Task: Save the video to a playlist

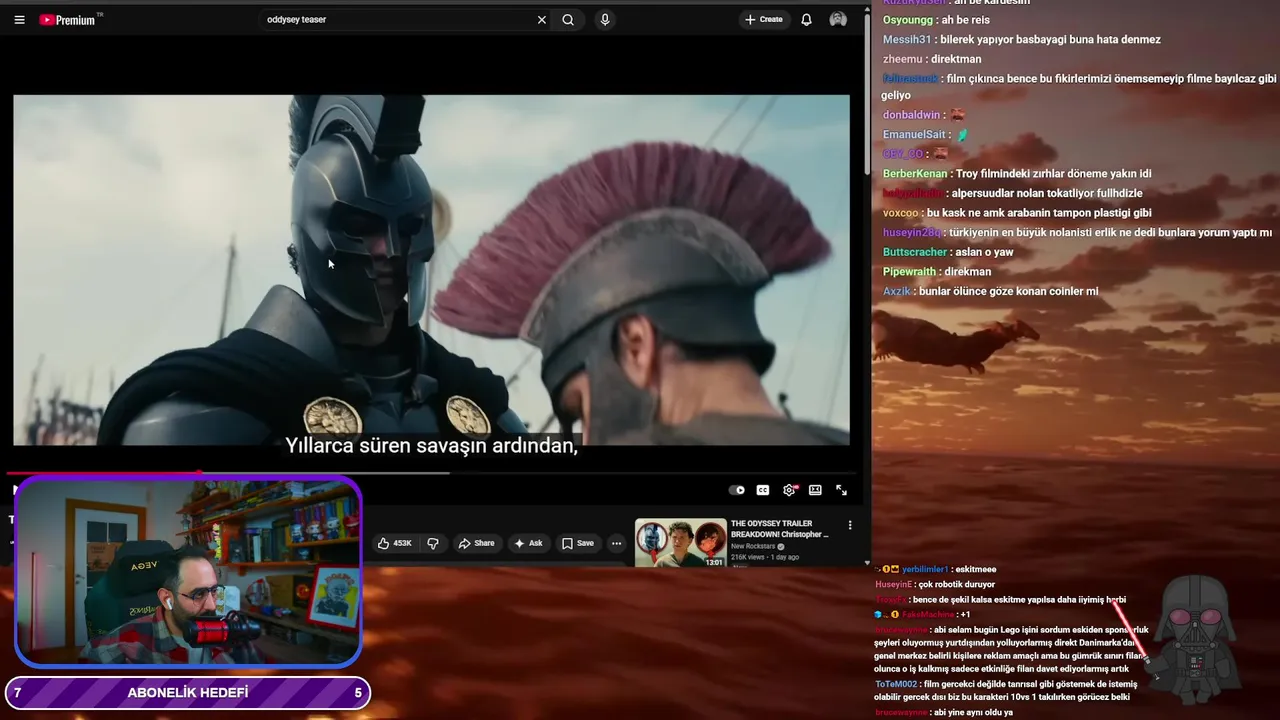Action: pyautogui.click(x=578, y=543)
